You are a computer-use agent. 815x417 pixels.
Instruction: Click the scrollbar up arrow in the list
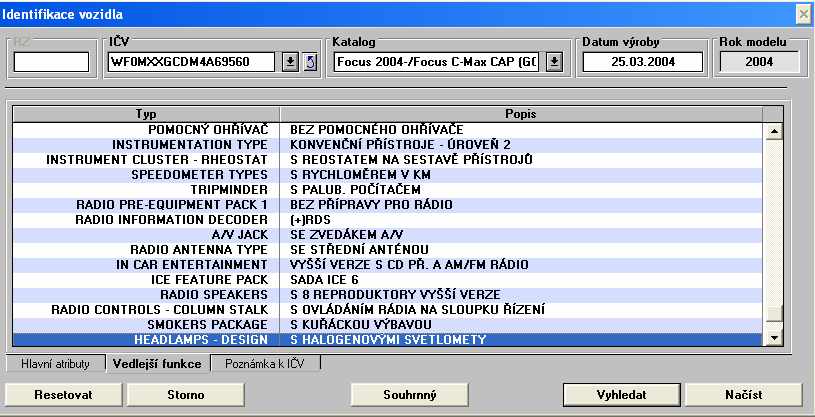(772, 130)
